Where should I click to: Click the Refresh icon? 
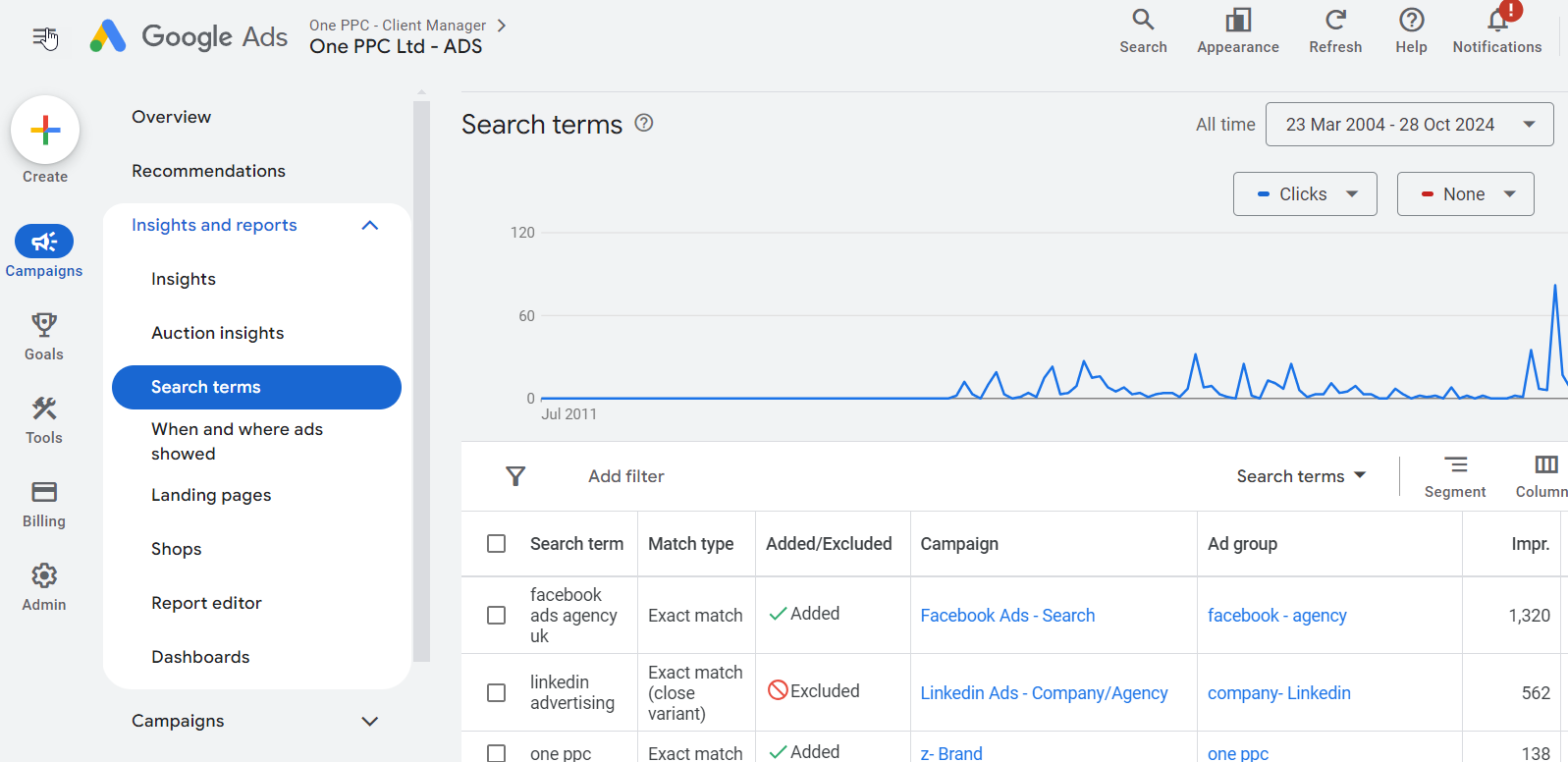(x=1335, y=20)
